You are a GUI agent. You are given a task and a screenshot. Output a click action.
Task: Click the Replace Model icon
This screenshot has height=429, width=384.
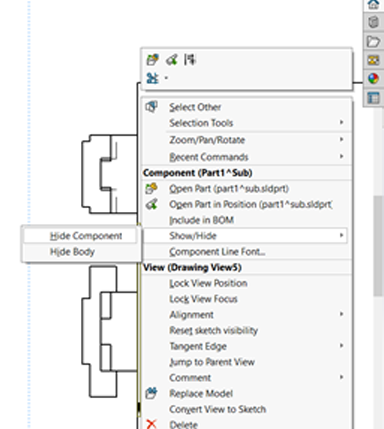pyautogui.click(x=152, y=393)
